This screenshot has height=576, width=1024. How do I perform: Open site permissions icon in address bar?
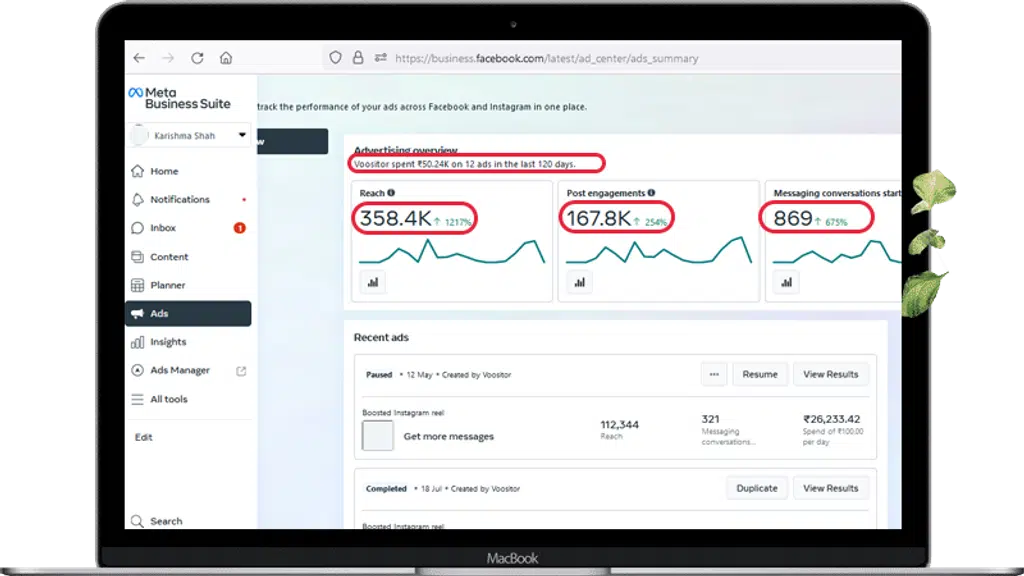pyautogui.click(x=381, y=58)
